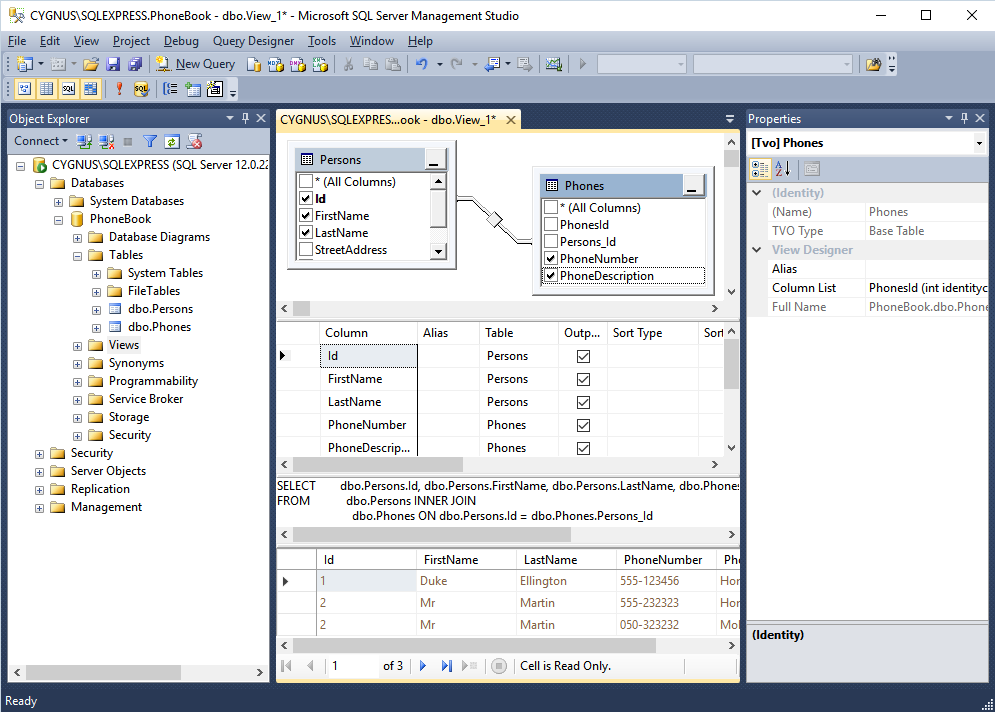
Task: Click the Disconnect icon in Object Explorer
Action: pyautogui.click(x=106, y=142)
